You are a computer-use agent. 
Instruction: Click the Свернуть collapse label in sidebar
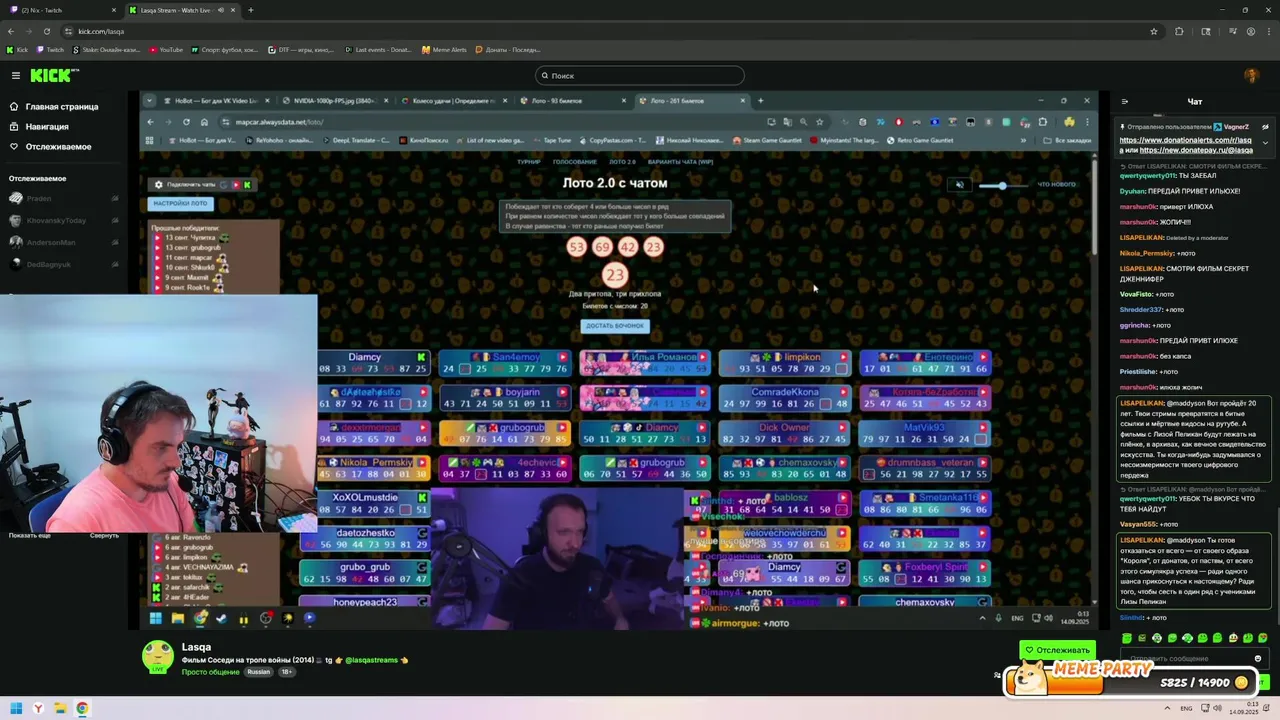click(104, 535)
